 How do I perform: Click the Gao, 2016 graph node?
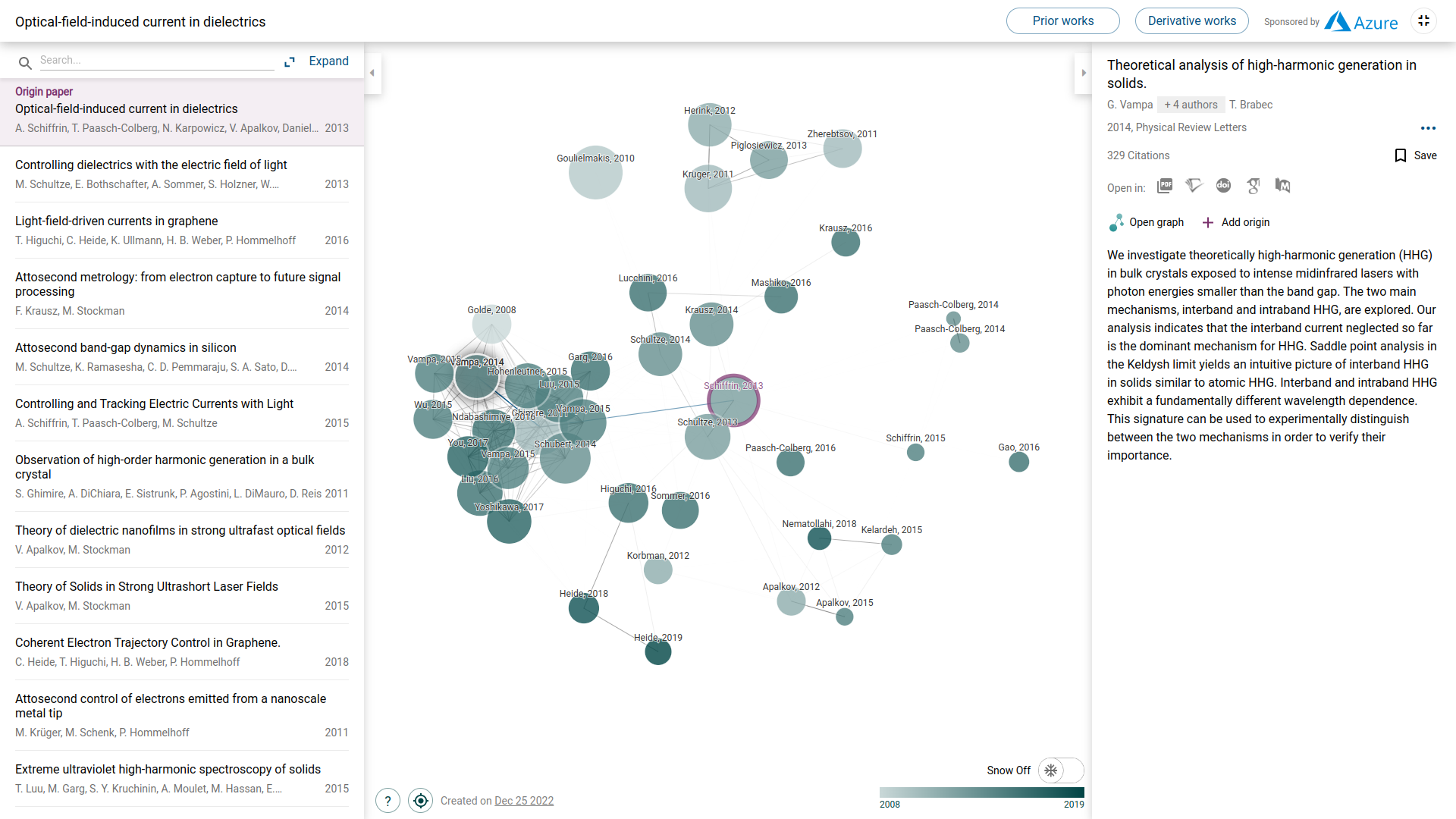(x=1019, y=461)
